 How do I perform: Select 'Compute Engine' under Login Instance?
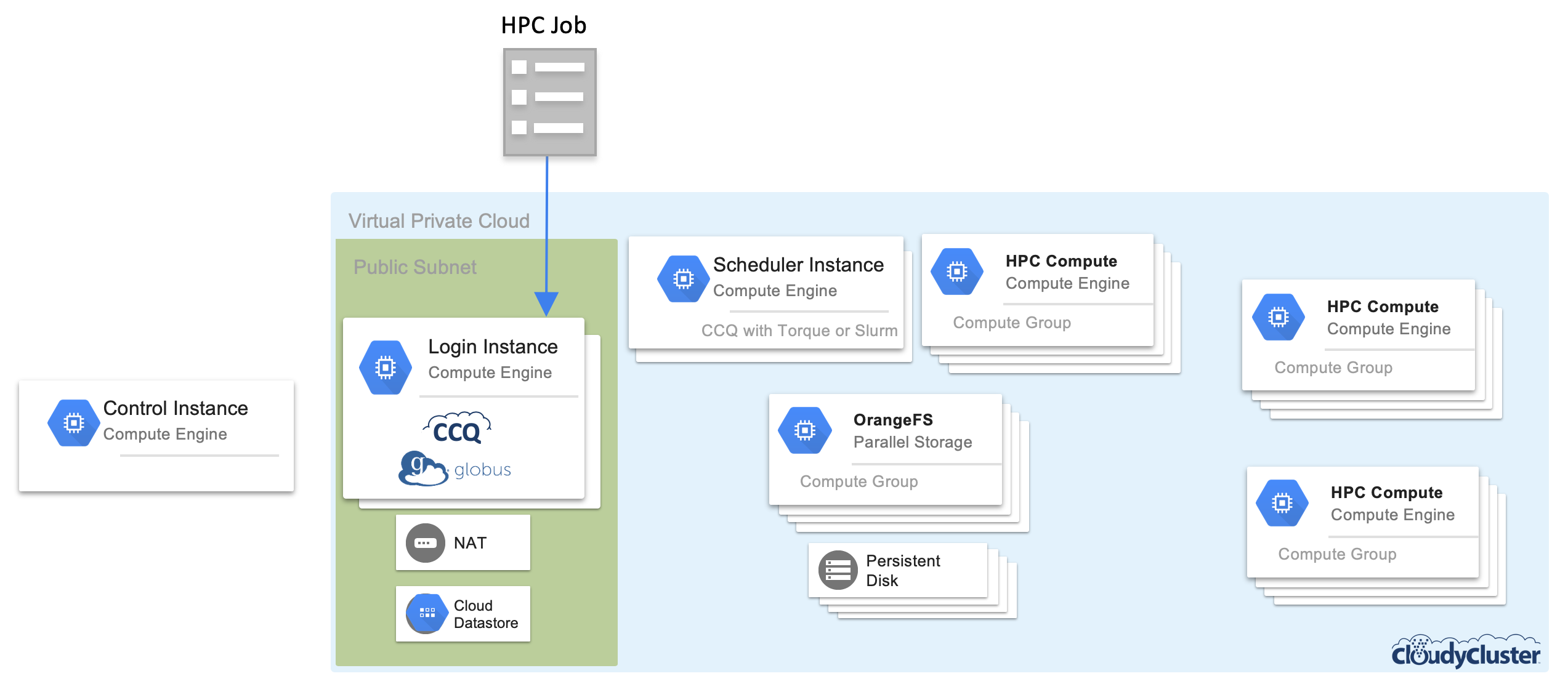click(x=490, y=372)
